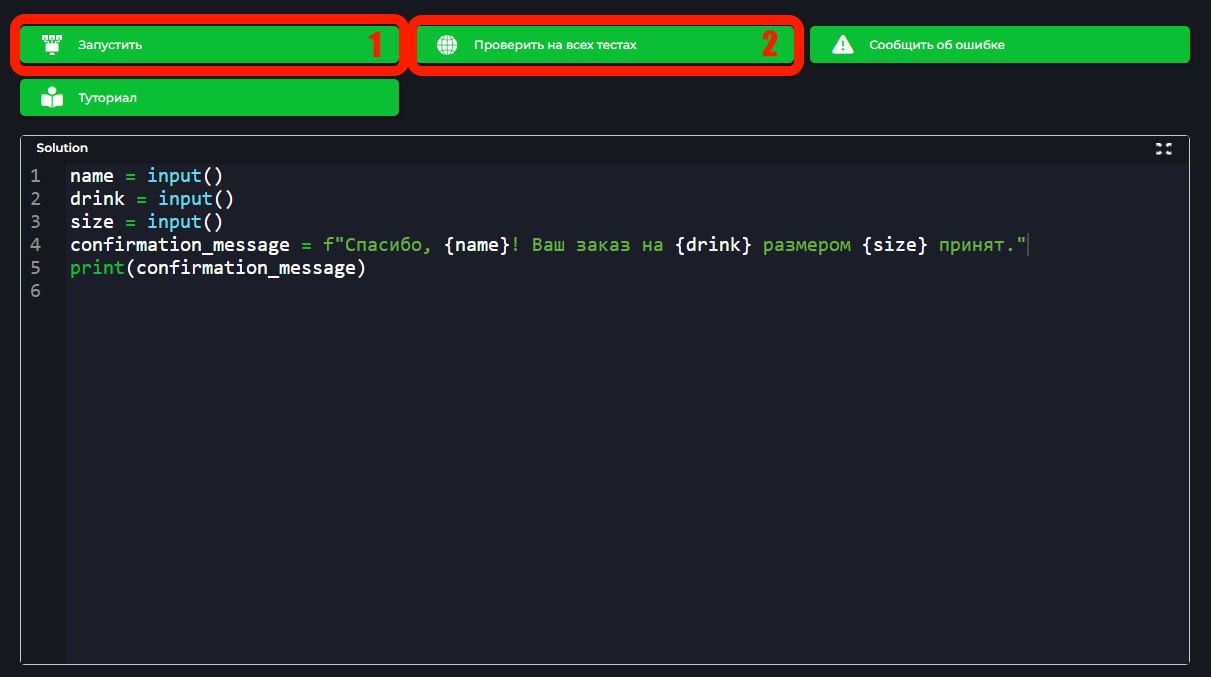Select the Solution panel title
This screenshot has width=1211, height=677.
click(62, 148)
